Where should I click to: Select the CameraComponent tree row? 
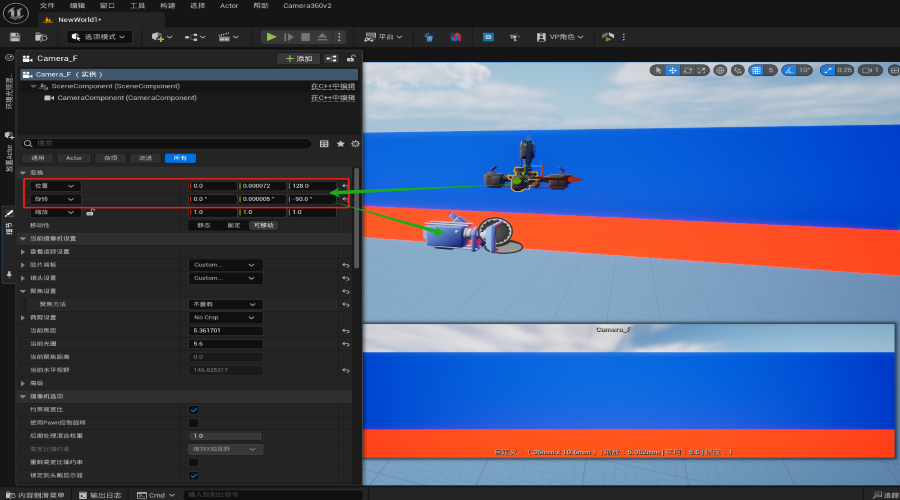pyautogui.click(x=126, y=98)
